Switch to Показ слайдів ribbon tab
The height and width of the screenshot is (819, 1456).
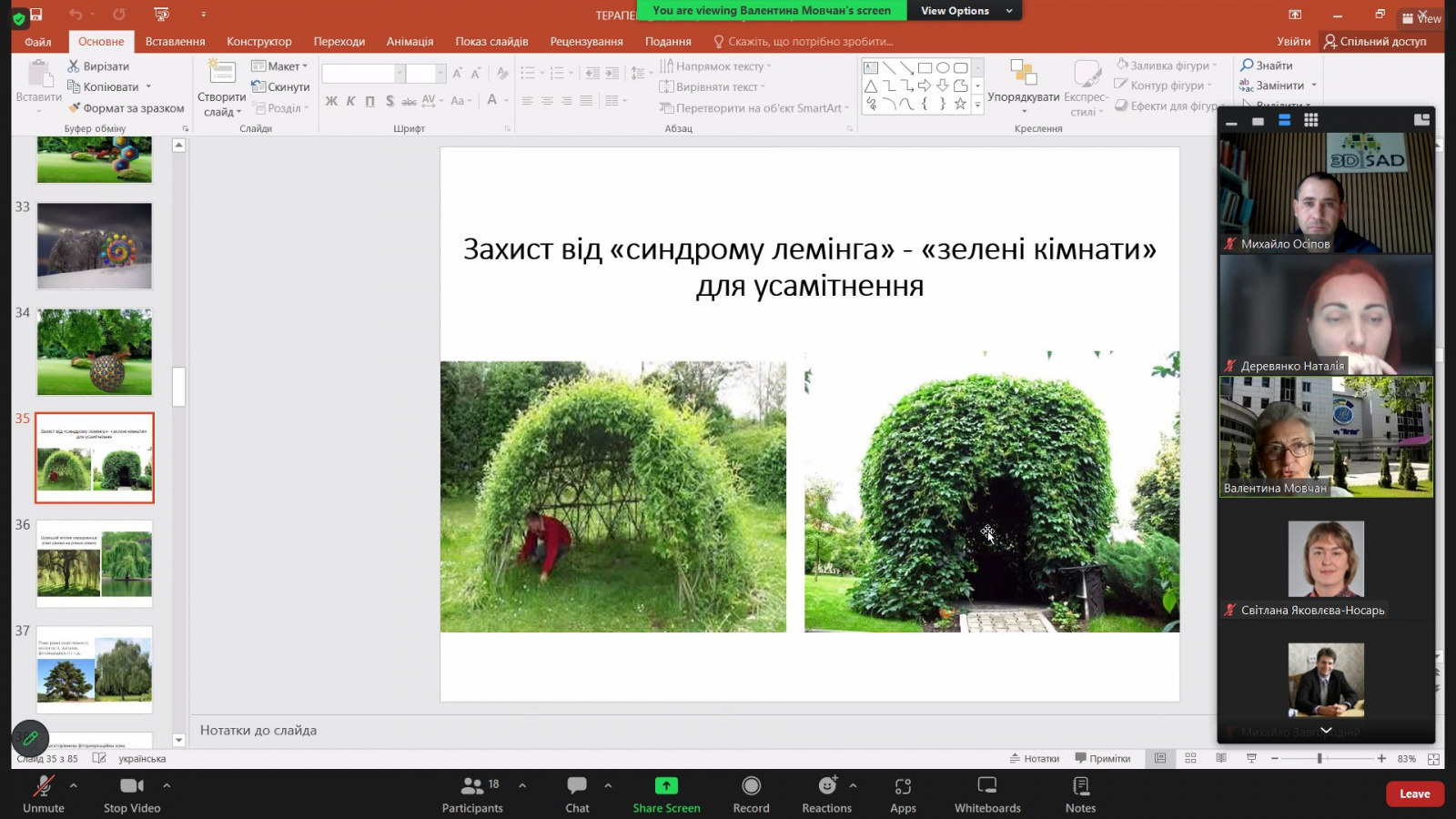point(491,42)
